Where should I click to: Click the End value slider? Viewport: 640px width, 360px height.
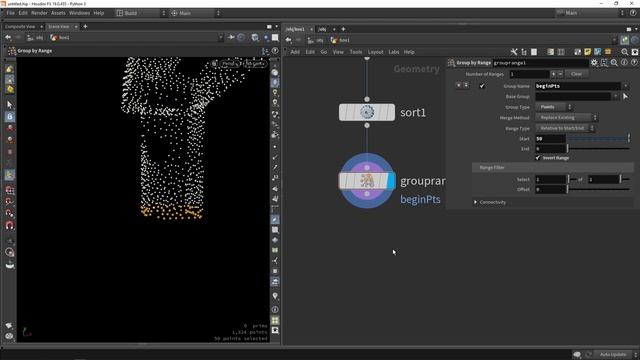click(x=599, y=149)
